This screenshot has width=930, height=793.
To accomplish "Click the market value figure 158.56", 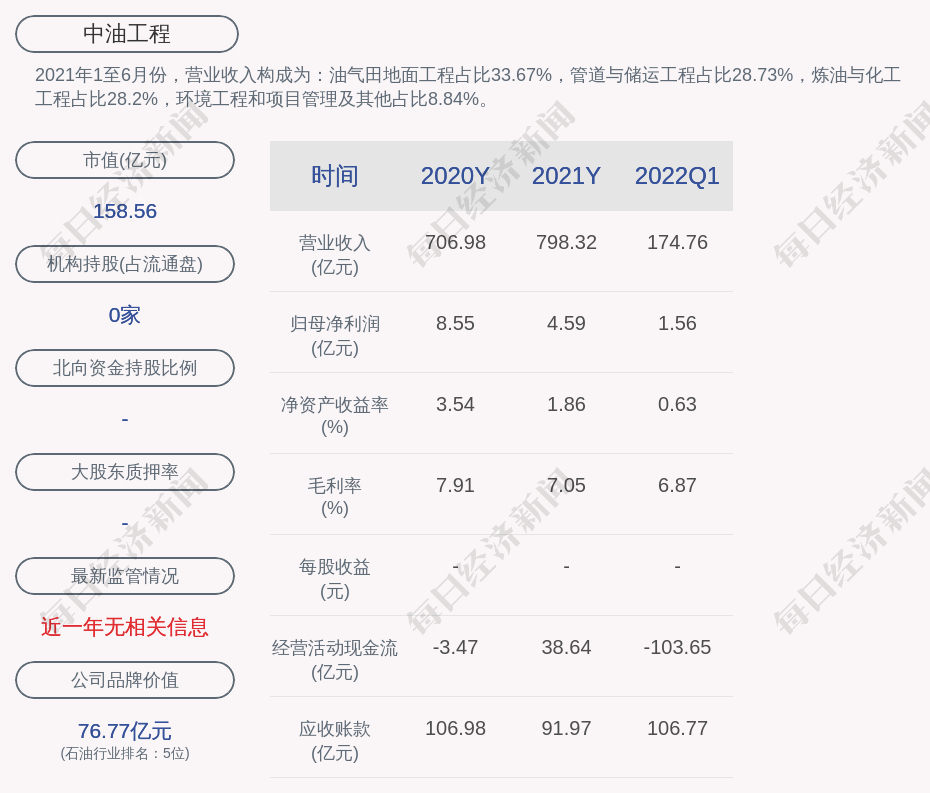I will 125,211.
